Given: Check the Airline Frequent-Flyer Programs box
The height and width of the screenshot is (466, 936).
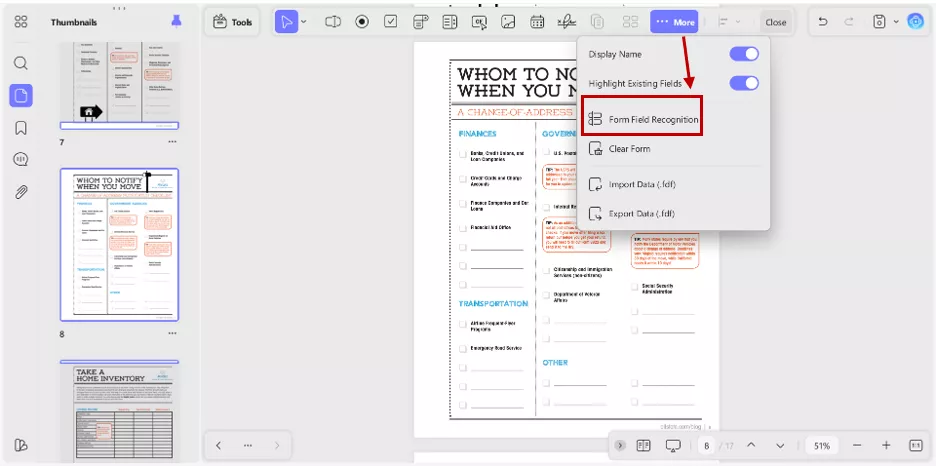Looking at the screenshot, I should 463,324.
